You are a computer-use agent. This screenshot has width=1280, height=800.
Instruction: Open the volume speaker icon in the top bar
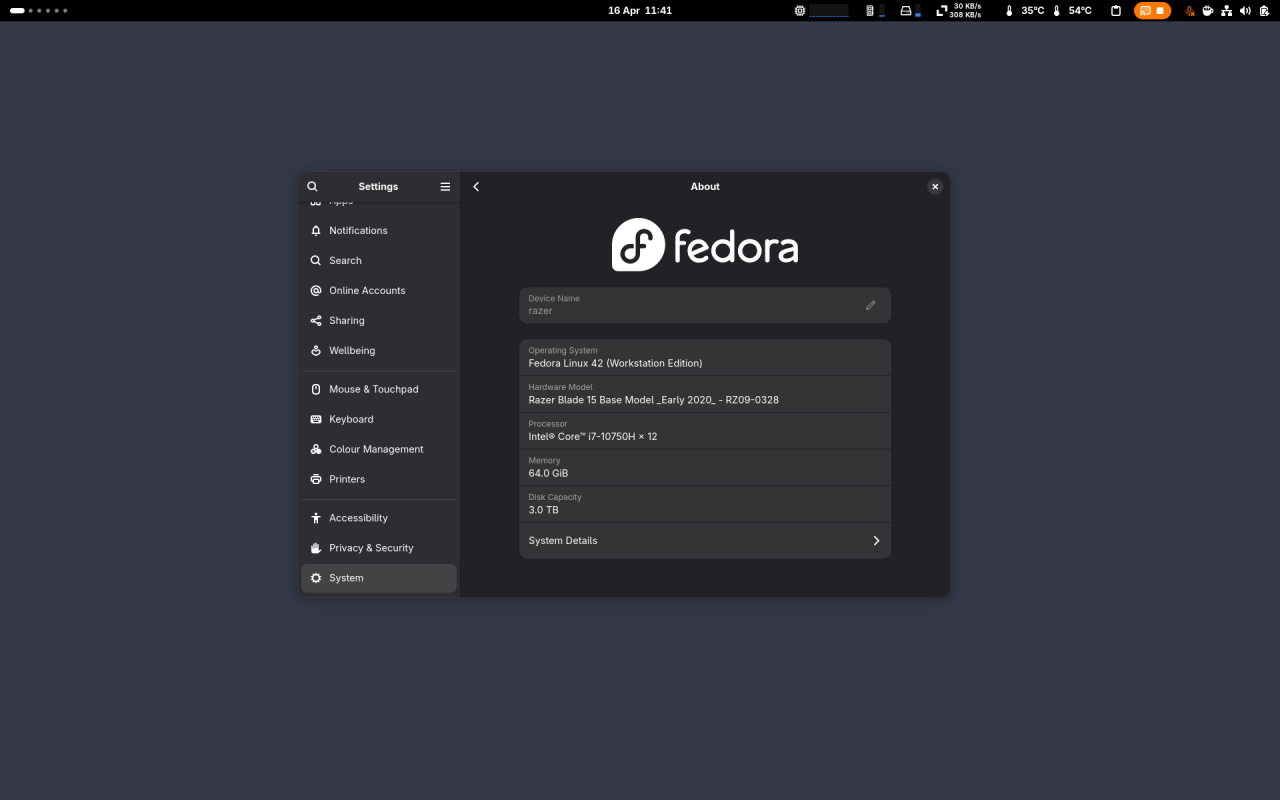[x=1244, y=11]
